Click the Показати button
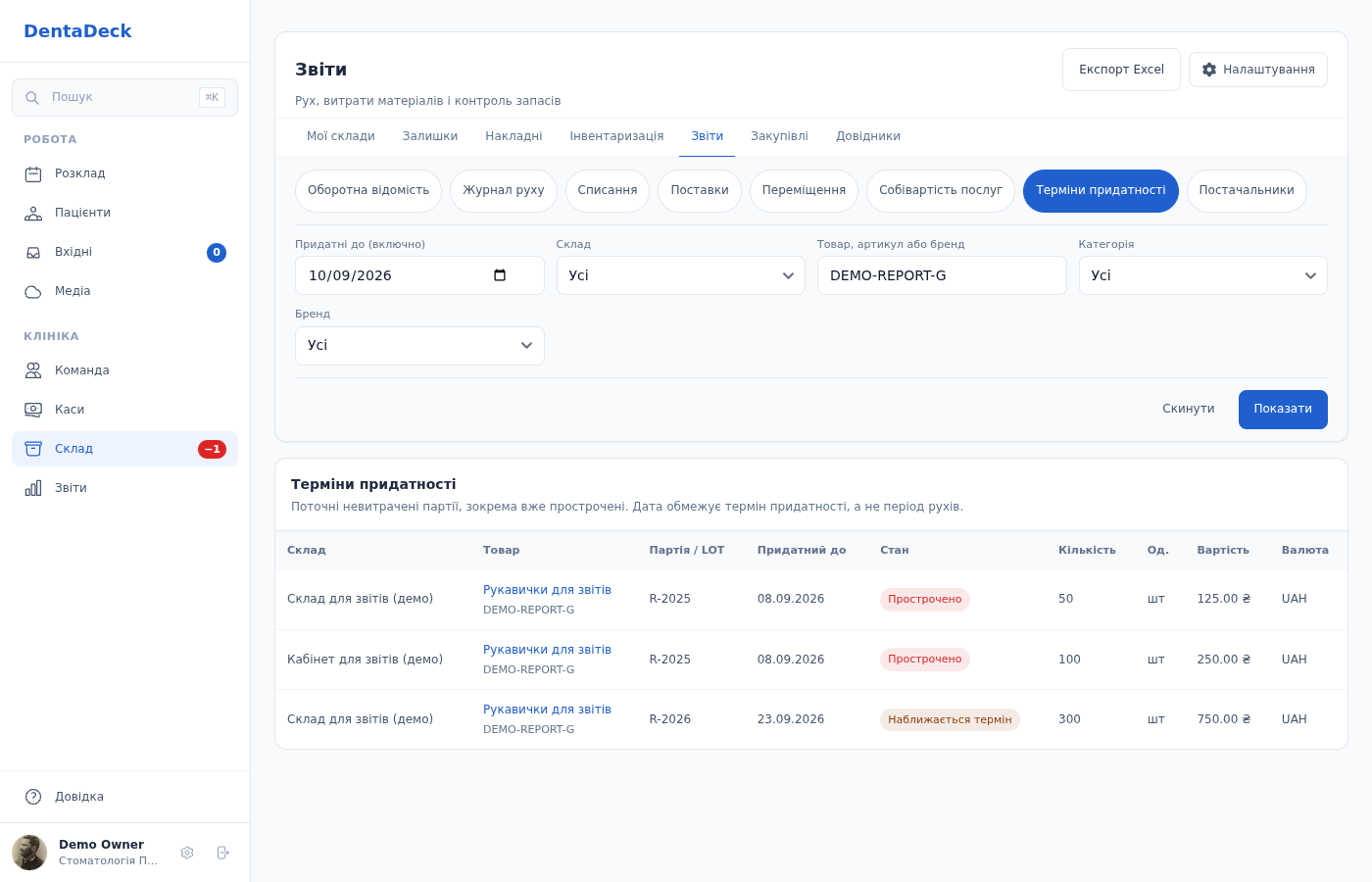Image resolution: width=1372 pixels, height=882 pixels. [1283, 410]
